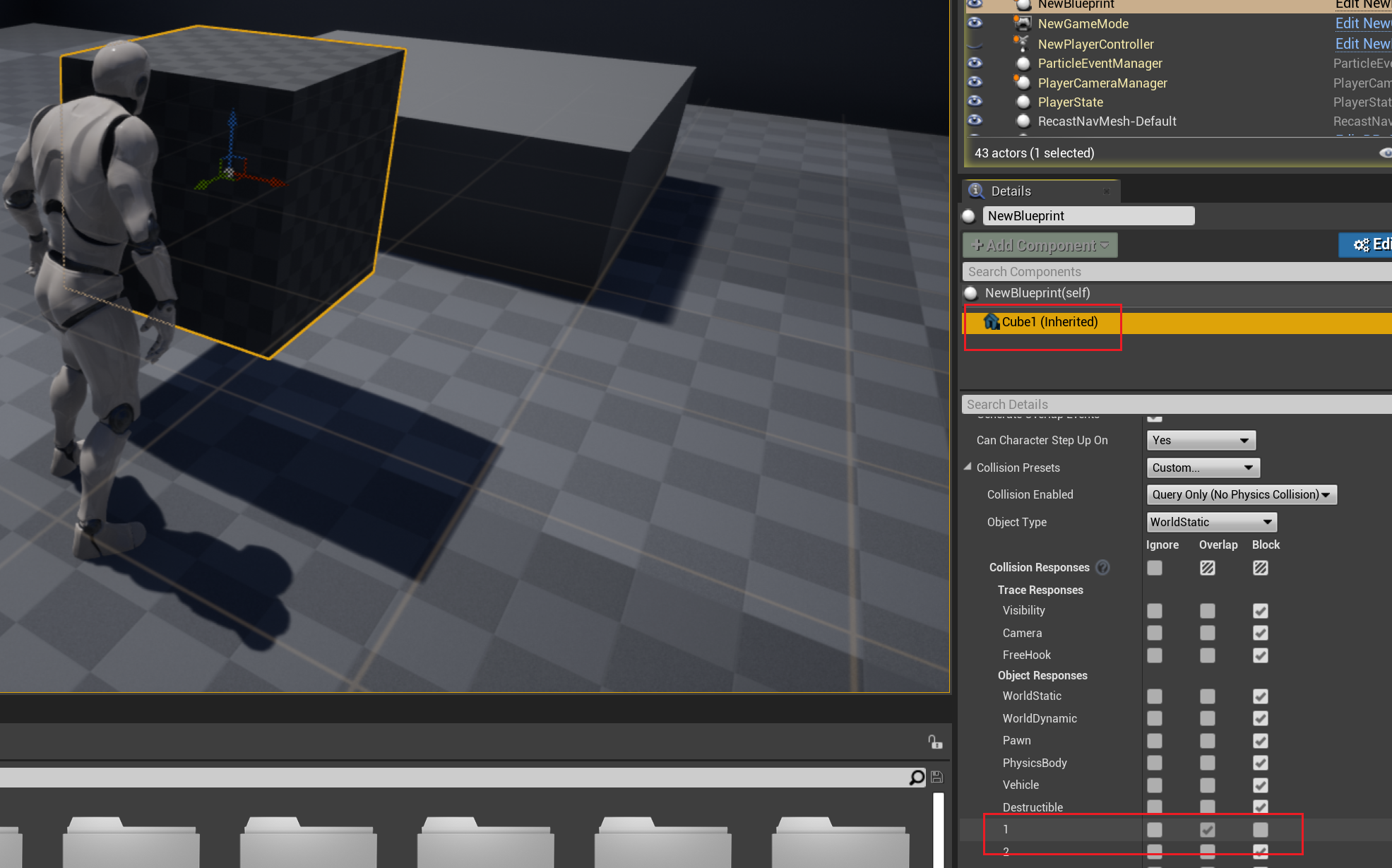Open the Object Type WorldStatic dropdown
This screenshot has height=868, width=1392.
click(x=1211, y=522)
